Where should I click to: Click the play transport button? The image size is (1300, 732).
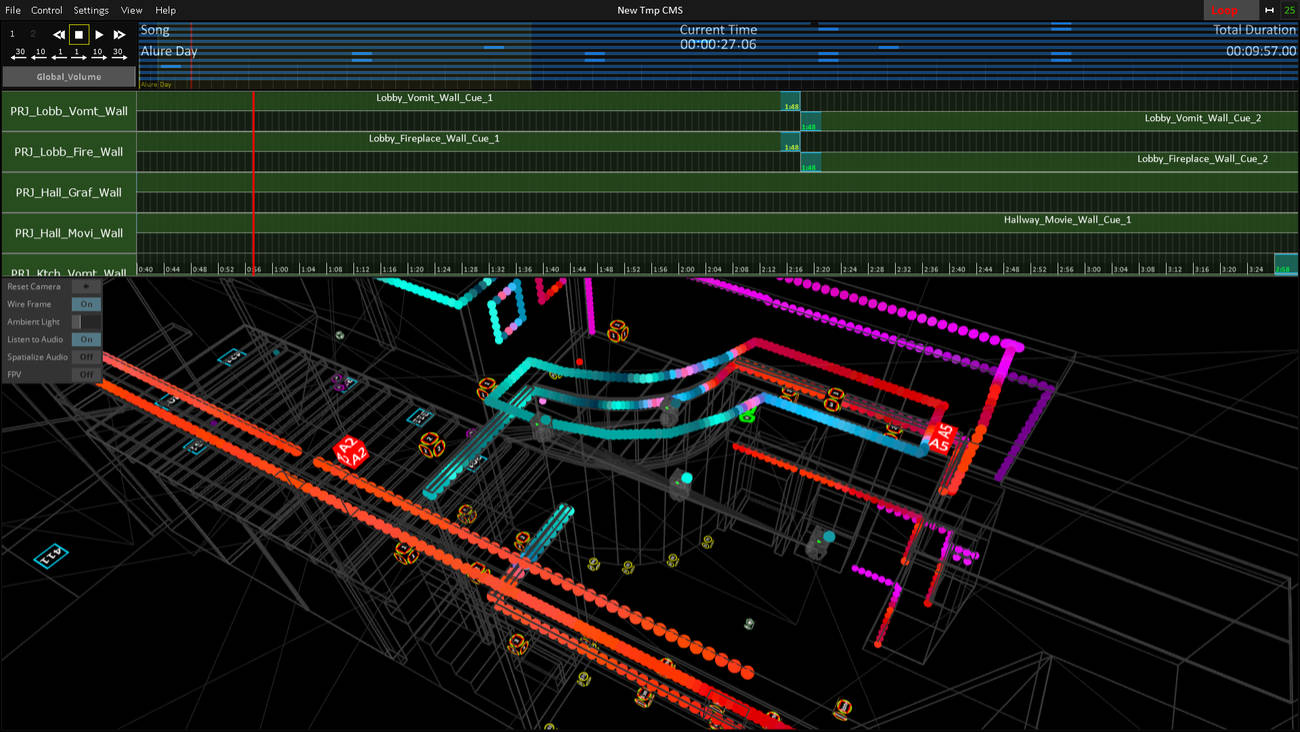(x=99, y=34)
